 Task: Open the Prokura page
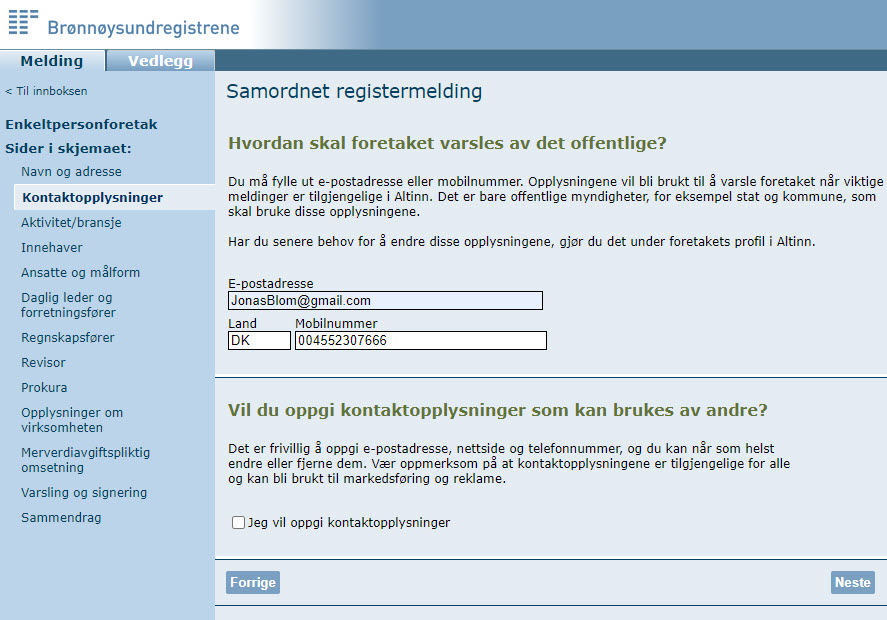[x=44, y=388]
